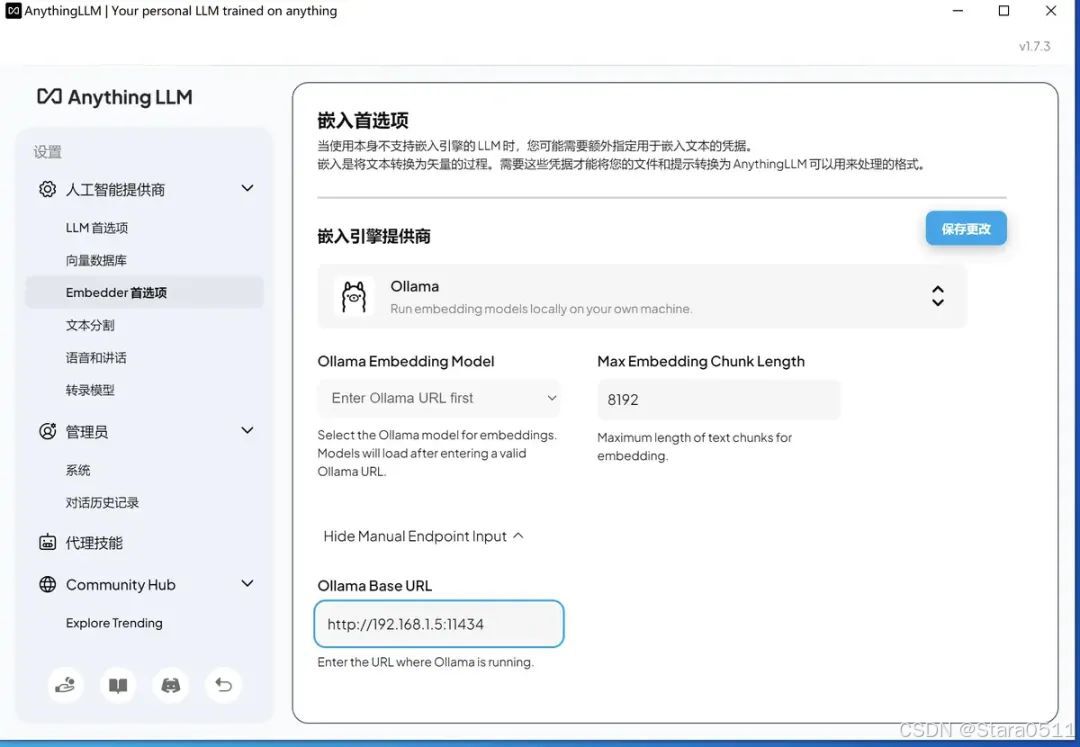1080x747 pixels.
Task: Click 人工智能提供商 section label
Action: [x=115, y=189]
